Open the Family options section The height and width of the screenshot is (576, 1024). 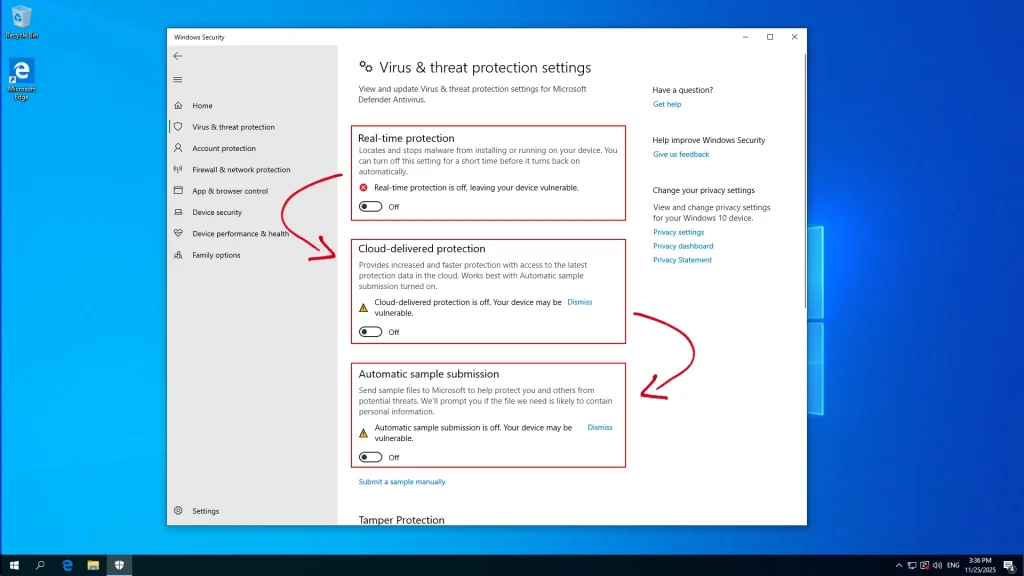[x=218, y=255]
